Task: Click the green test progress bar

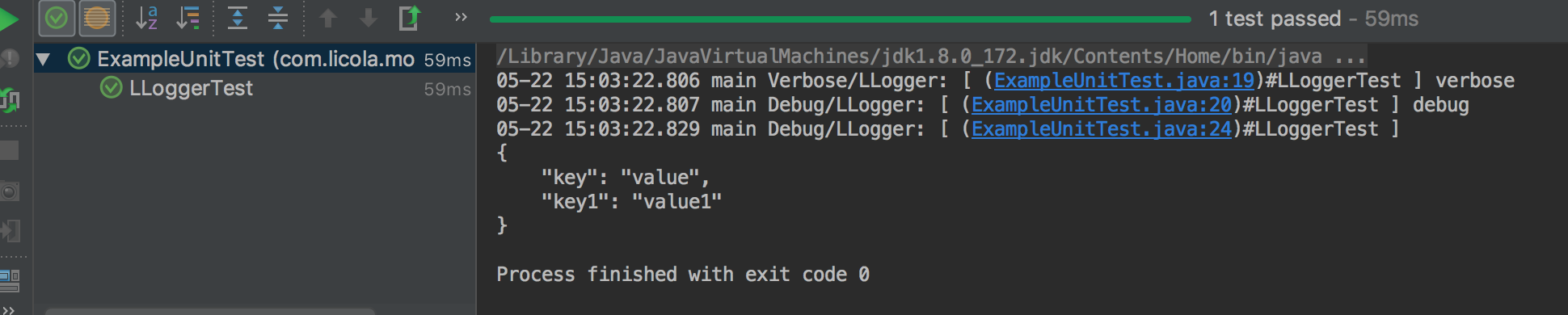Action: [x=840, y=19]
